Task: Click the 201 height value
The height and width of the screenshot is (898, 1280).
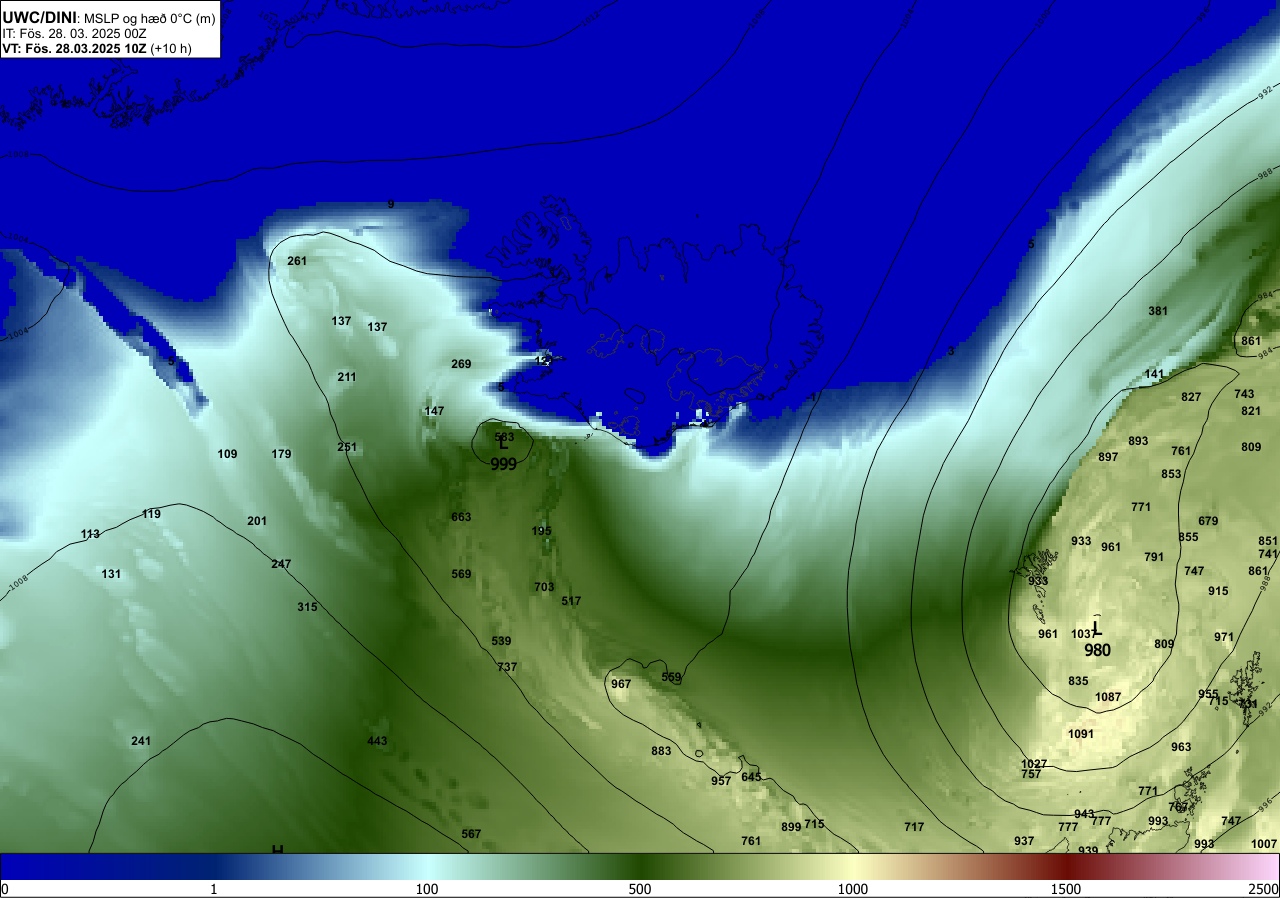Action: point(257,521)
